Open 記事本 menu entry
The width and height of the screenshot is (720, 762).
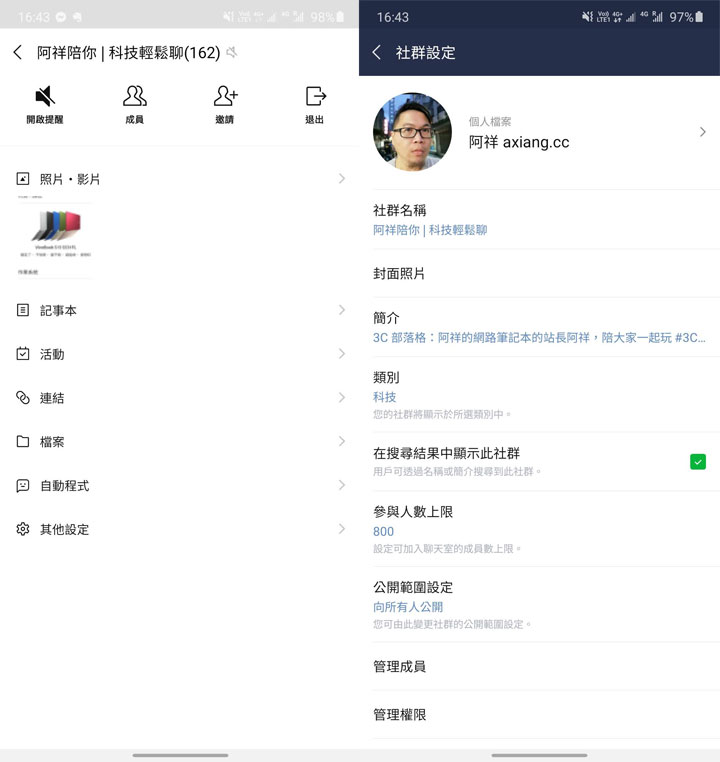coord(180,310)
